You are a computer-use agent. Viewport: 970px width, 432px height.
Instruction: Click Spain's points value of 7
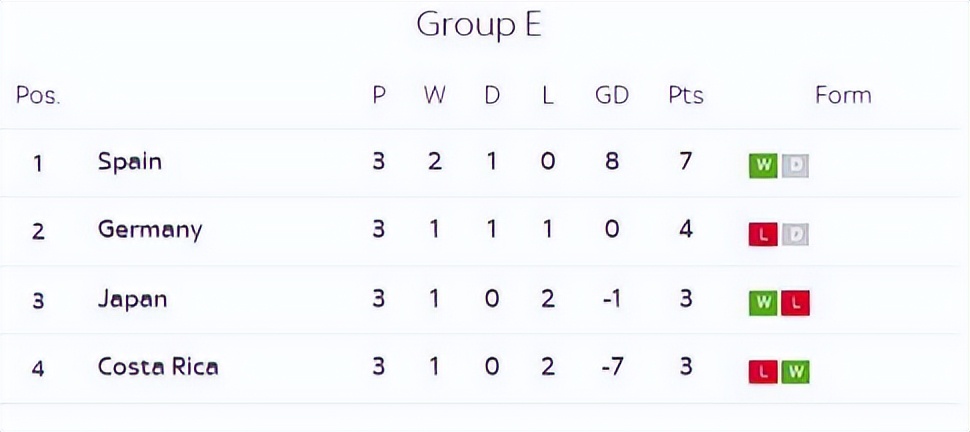tap(686, 161)
